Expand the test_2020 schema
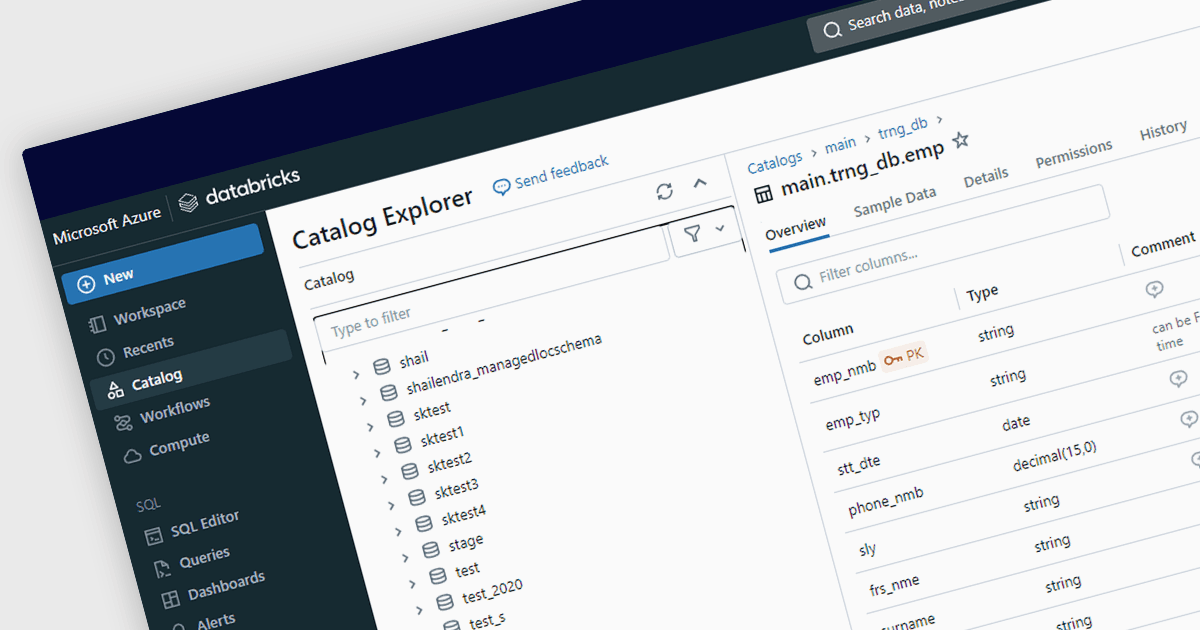Image resolution: width=1200 pixels, height=630 pixels. click(418, 610)
